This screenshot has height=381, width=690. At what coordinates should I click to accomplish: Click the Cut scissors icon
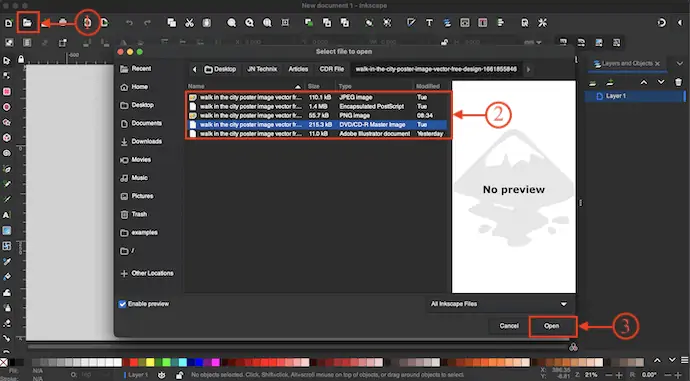pyautogui.click(x=189, y=23)
